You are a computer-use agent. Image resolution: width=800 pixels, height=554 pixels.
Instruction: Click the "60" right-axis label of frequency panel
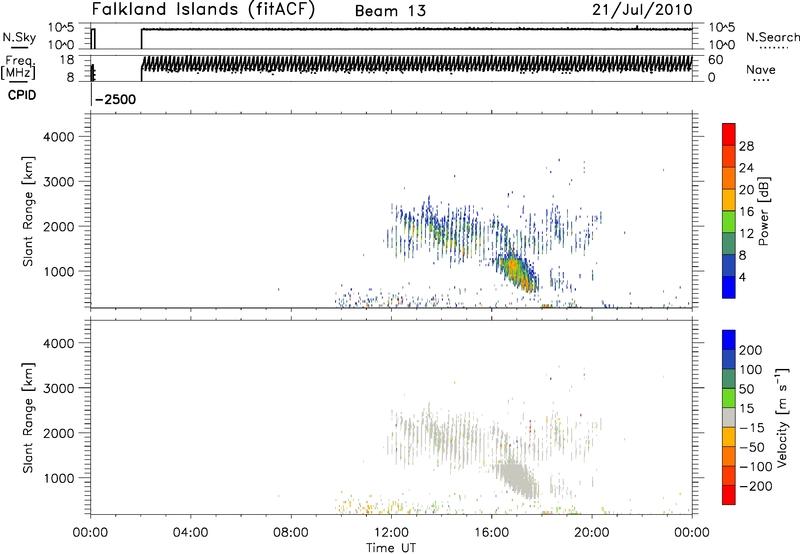coord(715,60)
